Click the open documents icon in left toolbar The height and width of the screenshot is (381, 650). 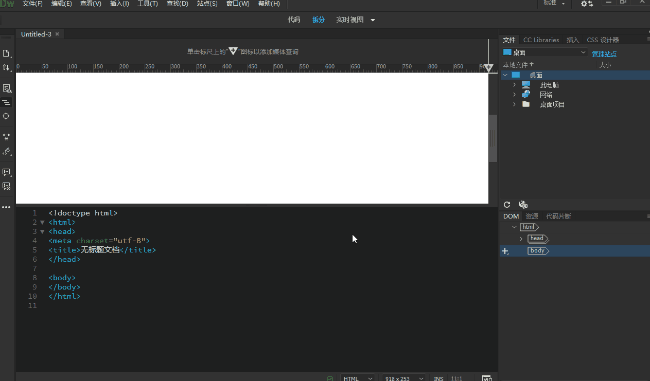6,53
